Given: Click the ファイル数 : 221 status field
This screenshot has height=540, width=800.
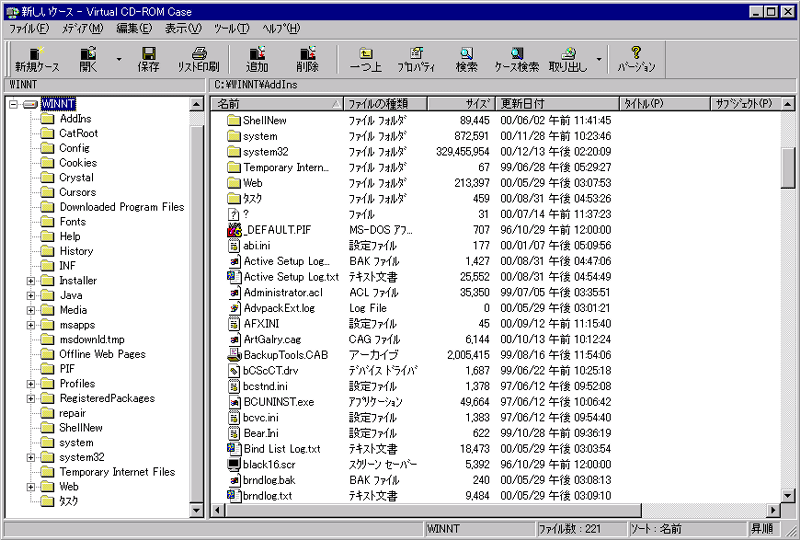Looking at the screenshot, I should point(581,529).
